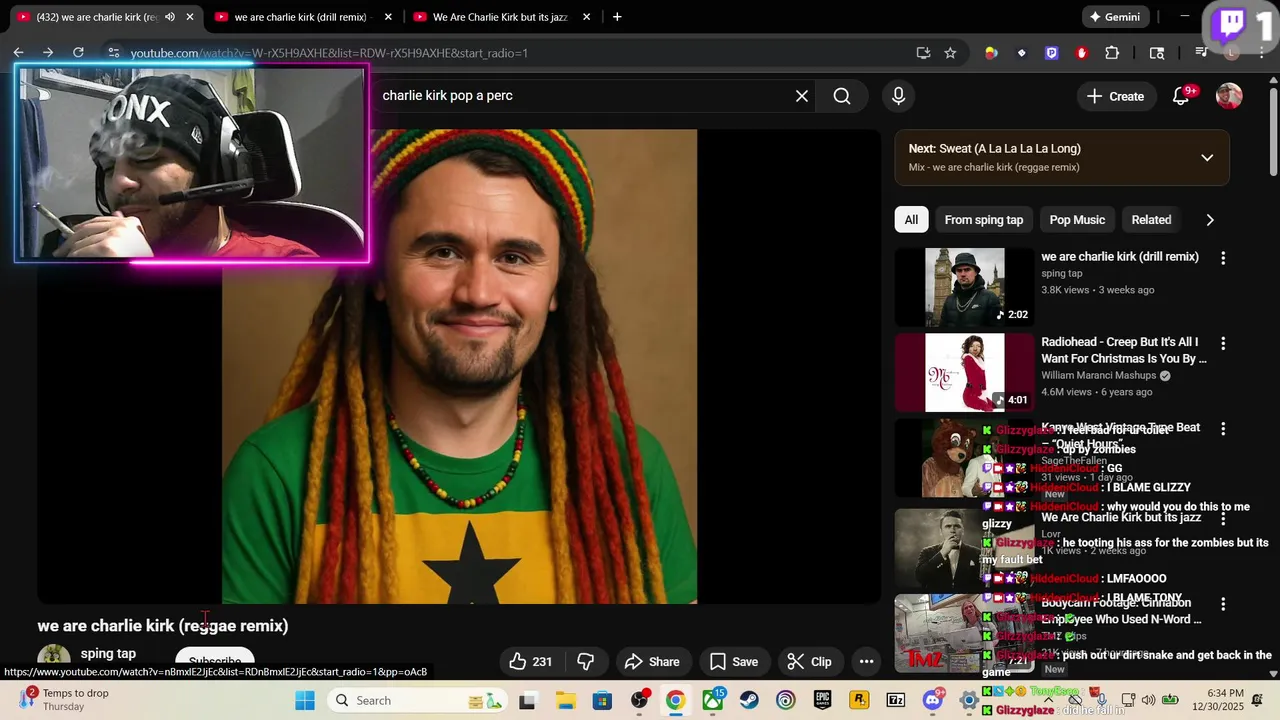Open Steam from the taskbar

749,700
